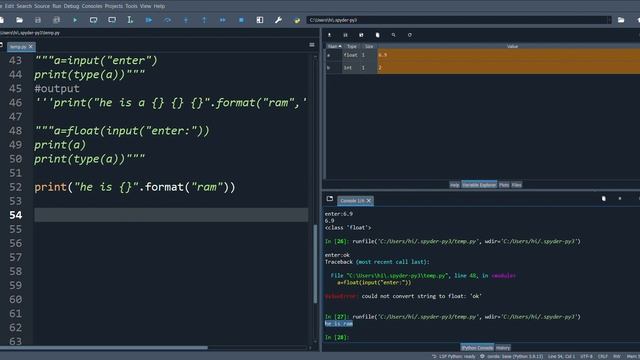Sort variables by Type column header
The height and width of the screenshot is (360, 640).
tap(351, 47)
